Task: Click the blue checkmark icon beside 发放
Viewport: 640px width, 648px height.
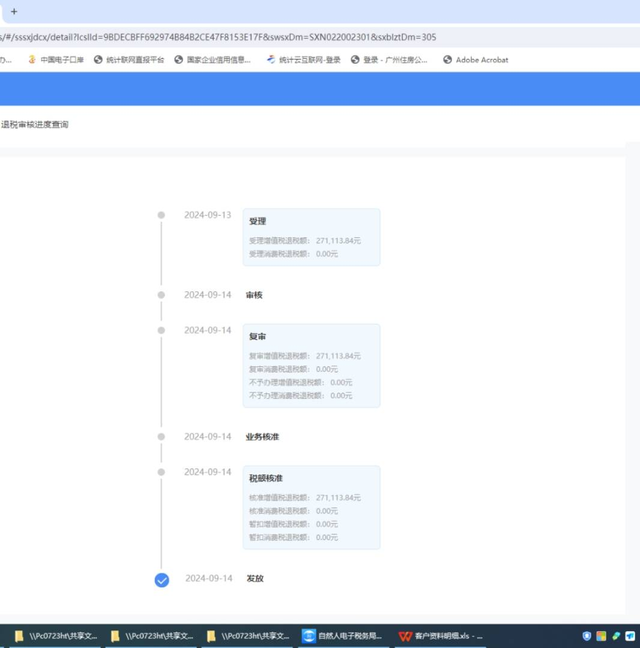Action: (162, 580)
